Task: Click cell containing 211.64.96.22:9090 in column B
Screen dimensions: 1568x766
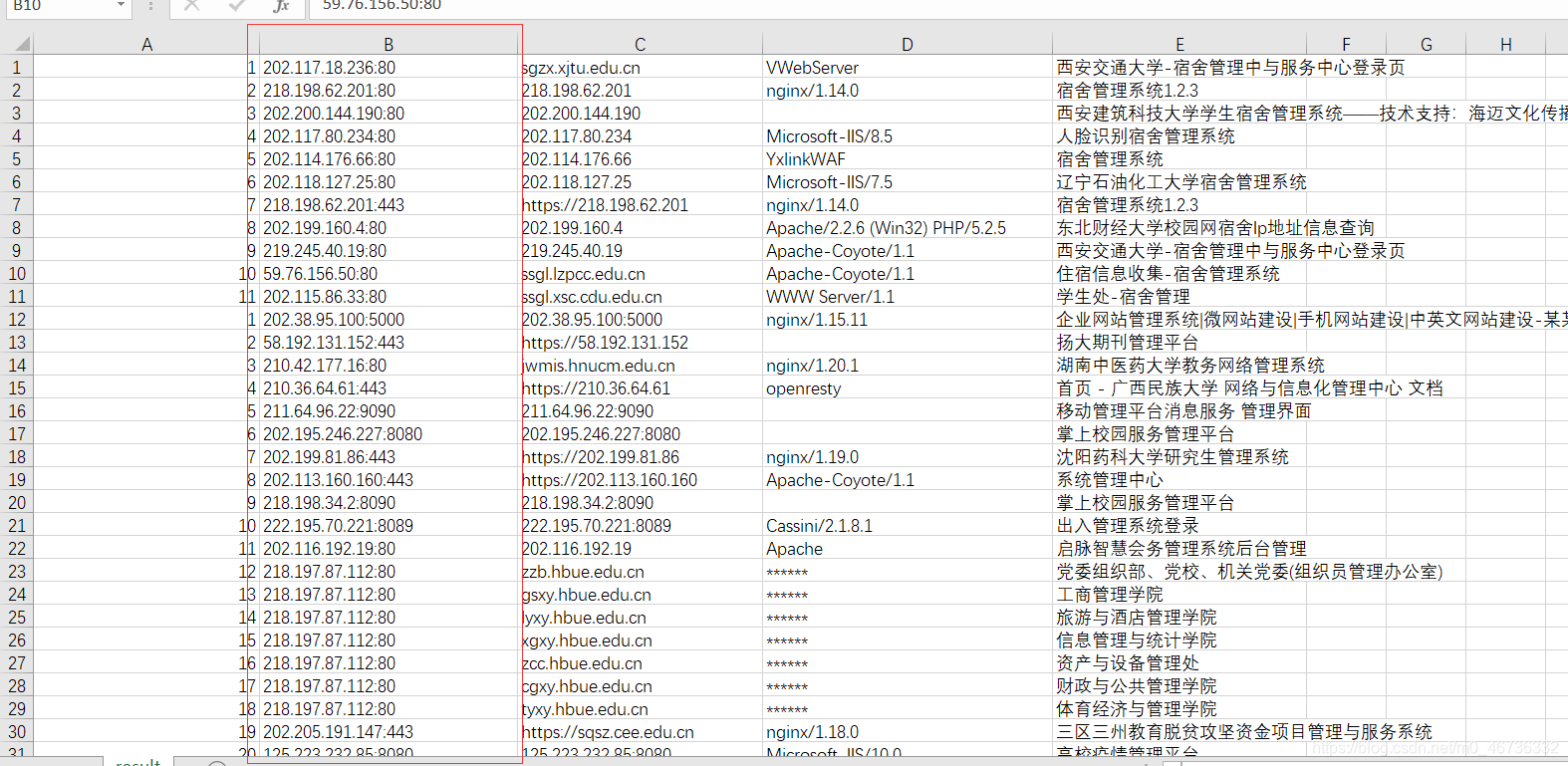Action: (389, 411)
